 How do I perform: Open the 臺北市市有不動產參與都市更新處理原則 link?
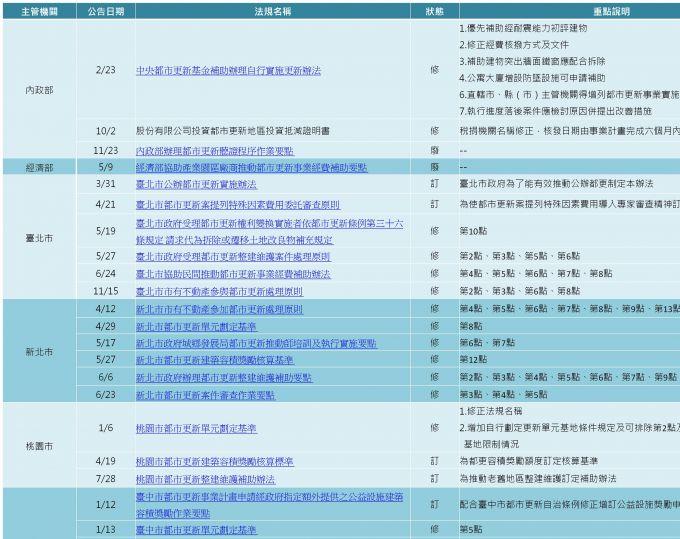(x=219, y=291)
